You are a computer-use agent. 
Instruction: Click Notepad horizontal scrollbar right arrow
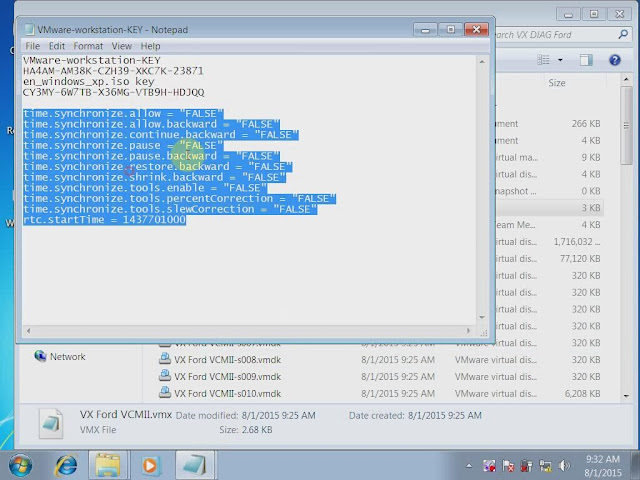tap(469, 331)
